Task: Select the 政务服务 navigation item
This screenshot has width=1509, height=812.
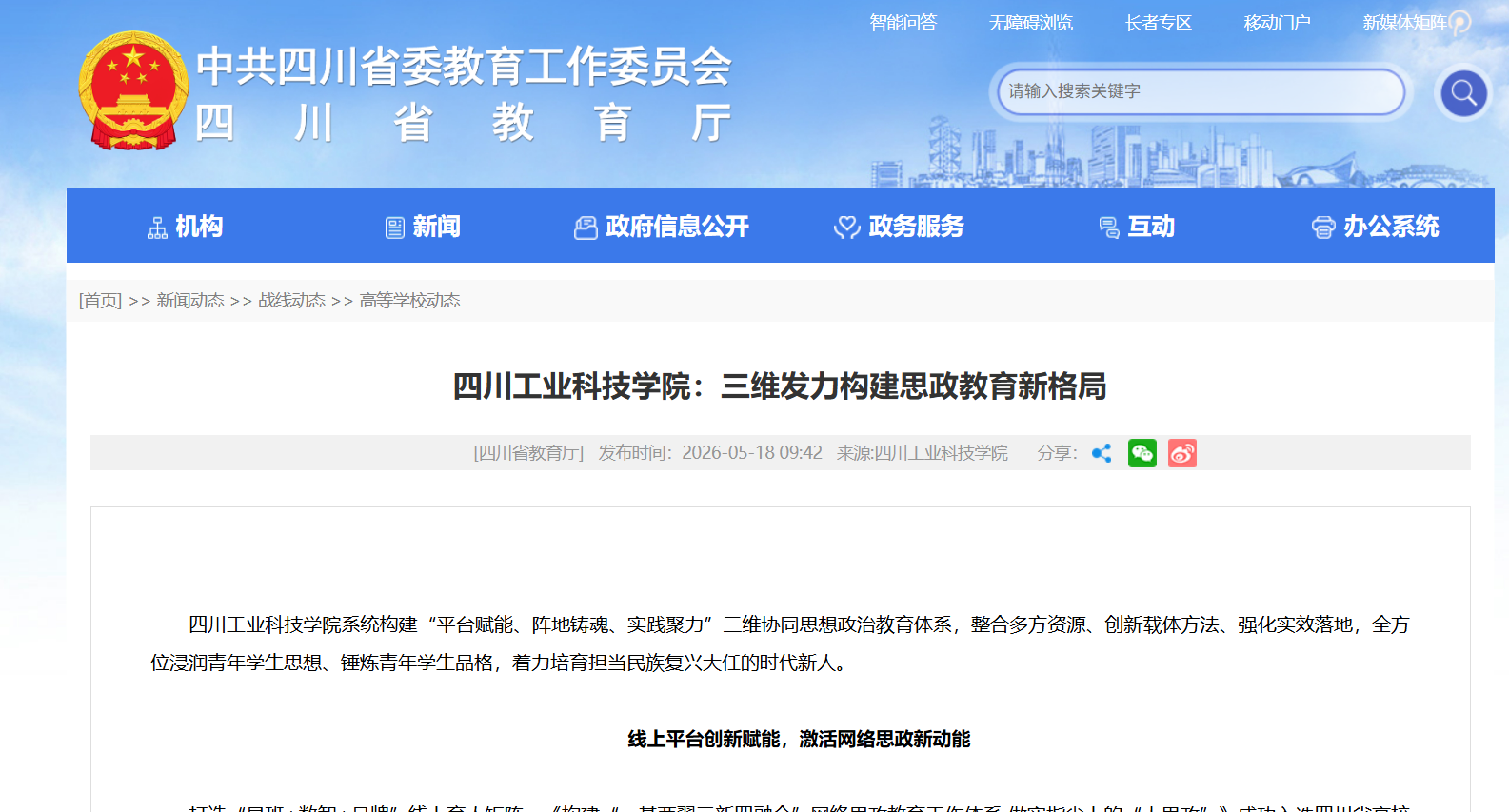Action: pos(899,227)
